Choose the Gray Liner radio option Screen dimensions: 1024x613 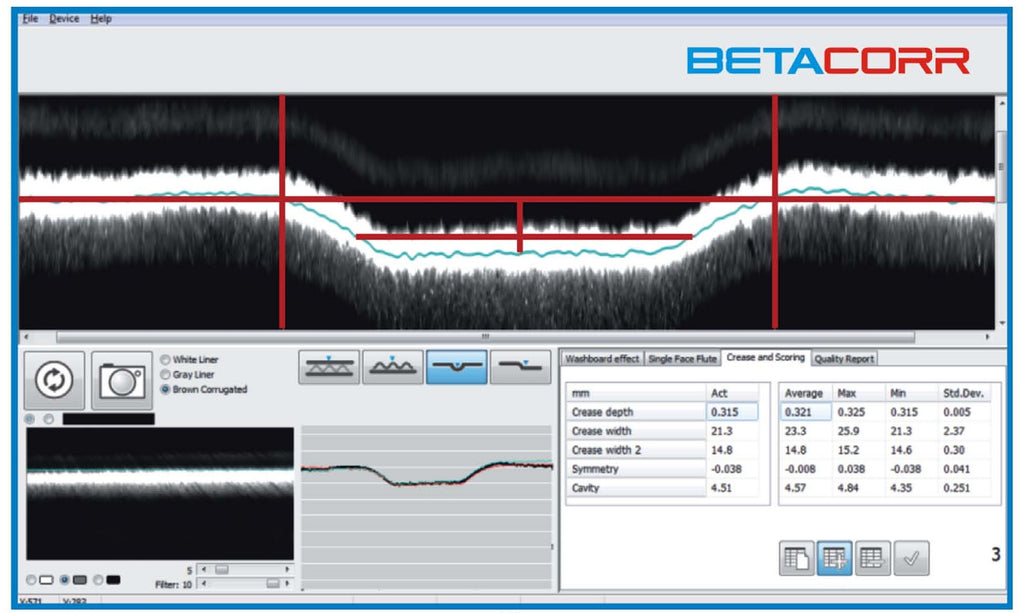(x=165, y=374)
